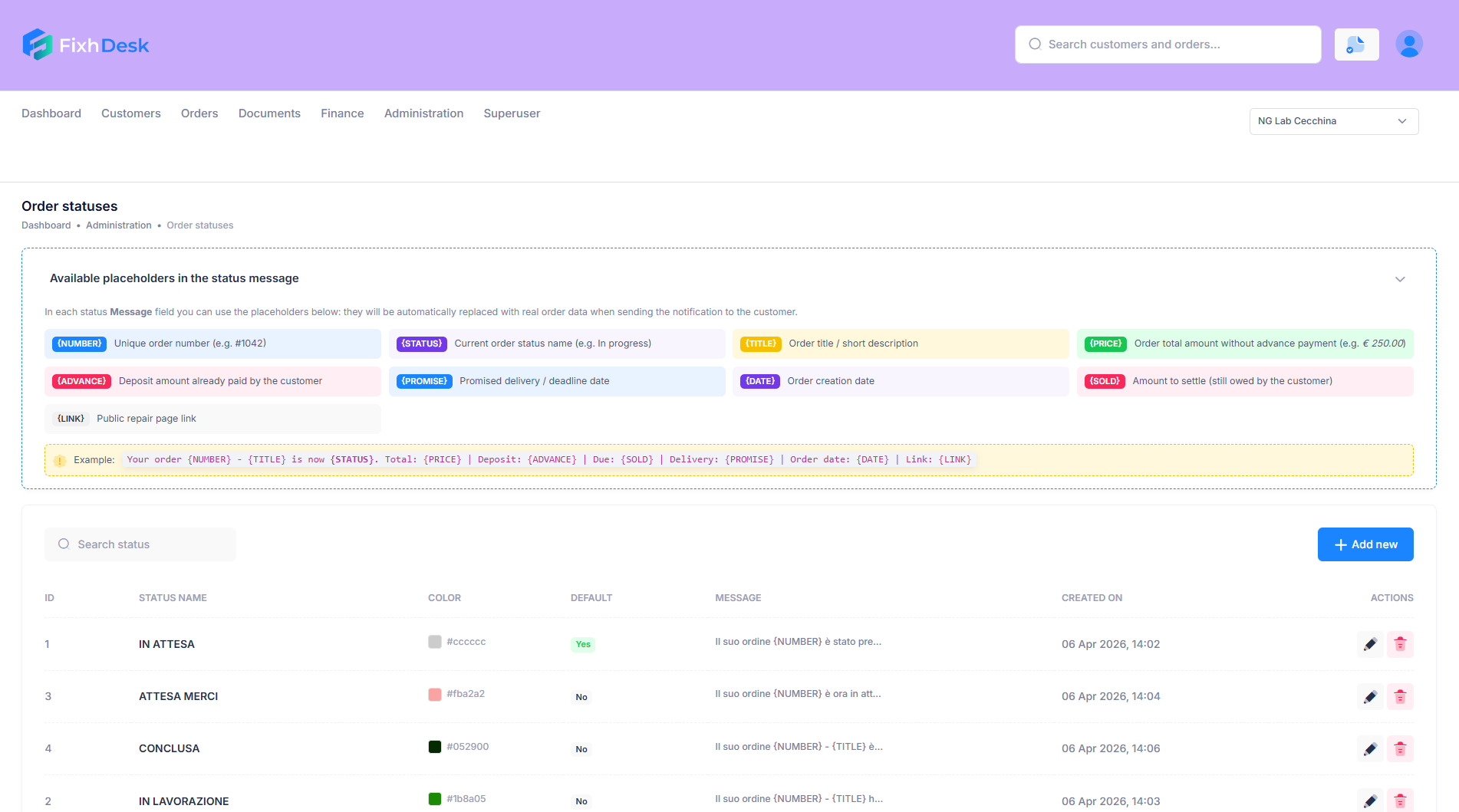This screenshot has height=812, width=1459.
Task: Click the {STATUS} placeholder badge
Action: 422,344
